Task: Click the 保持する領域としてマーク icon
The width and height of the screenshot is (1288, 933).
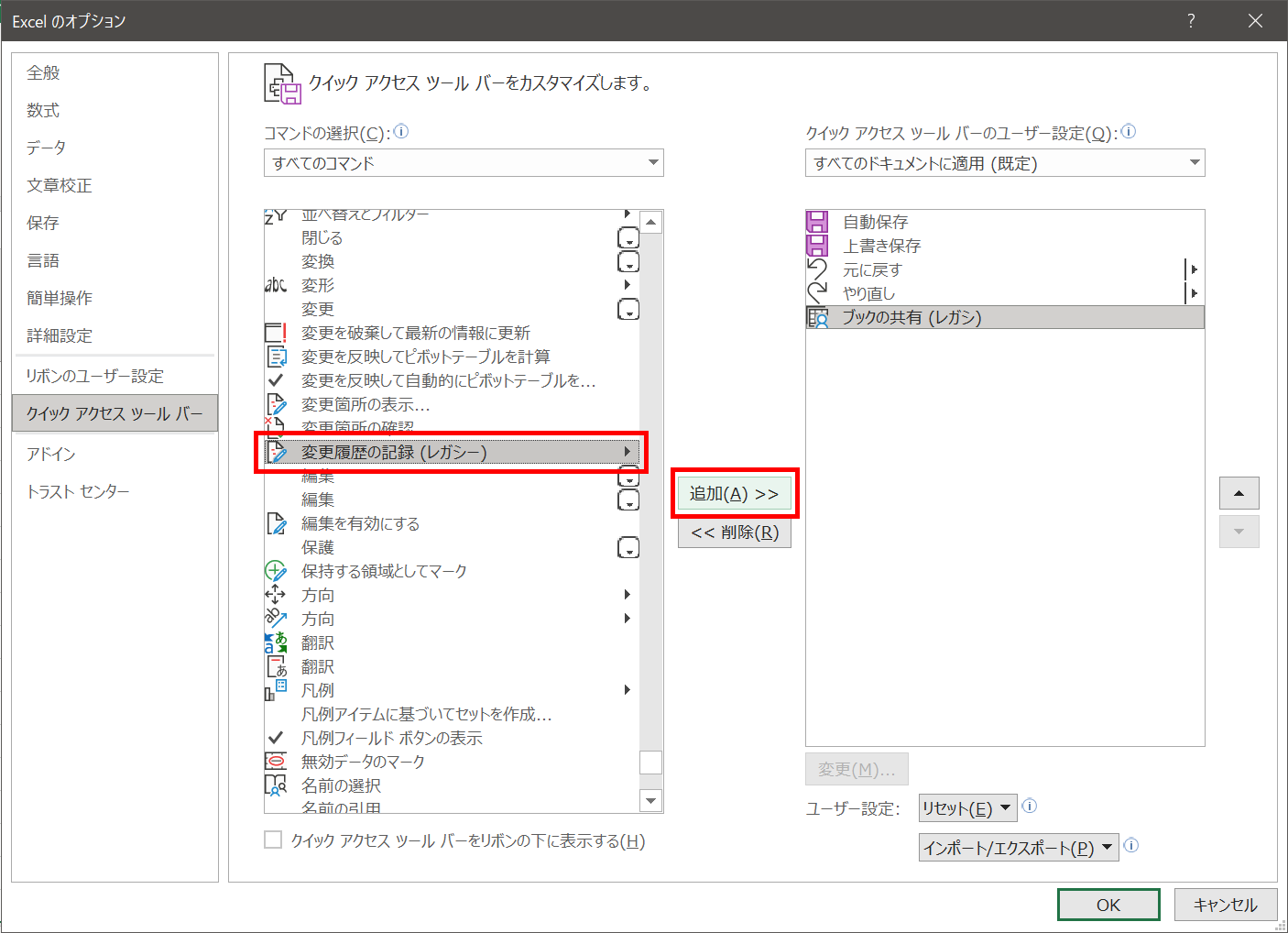Action: pos(276,571)
